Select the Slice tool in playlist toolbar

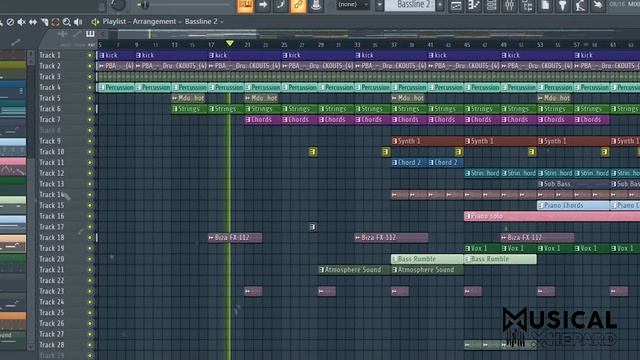[x=44, y=22]
